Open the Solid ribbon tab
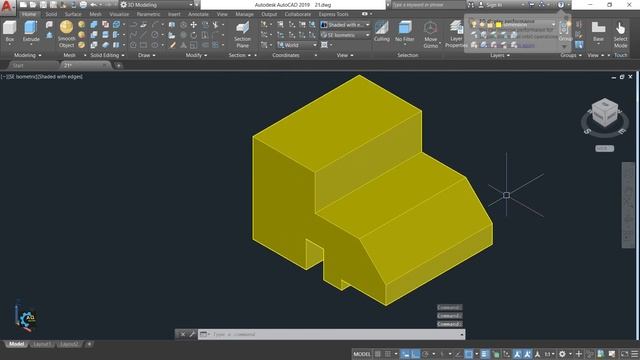This screenshot has height=360, width=640. [51, 14]
